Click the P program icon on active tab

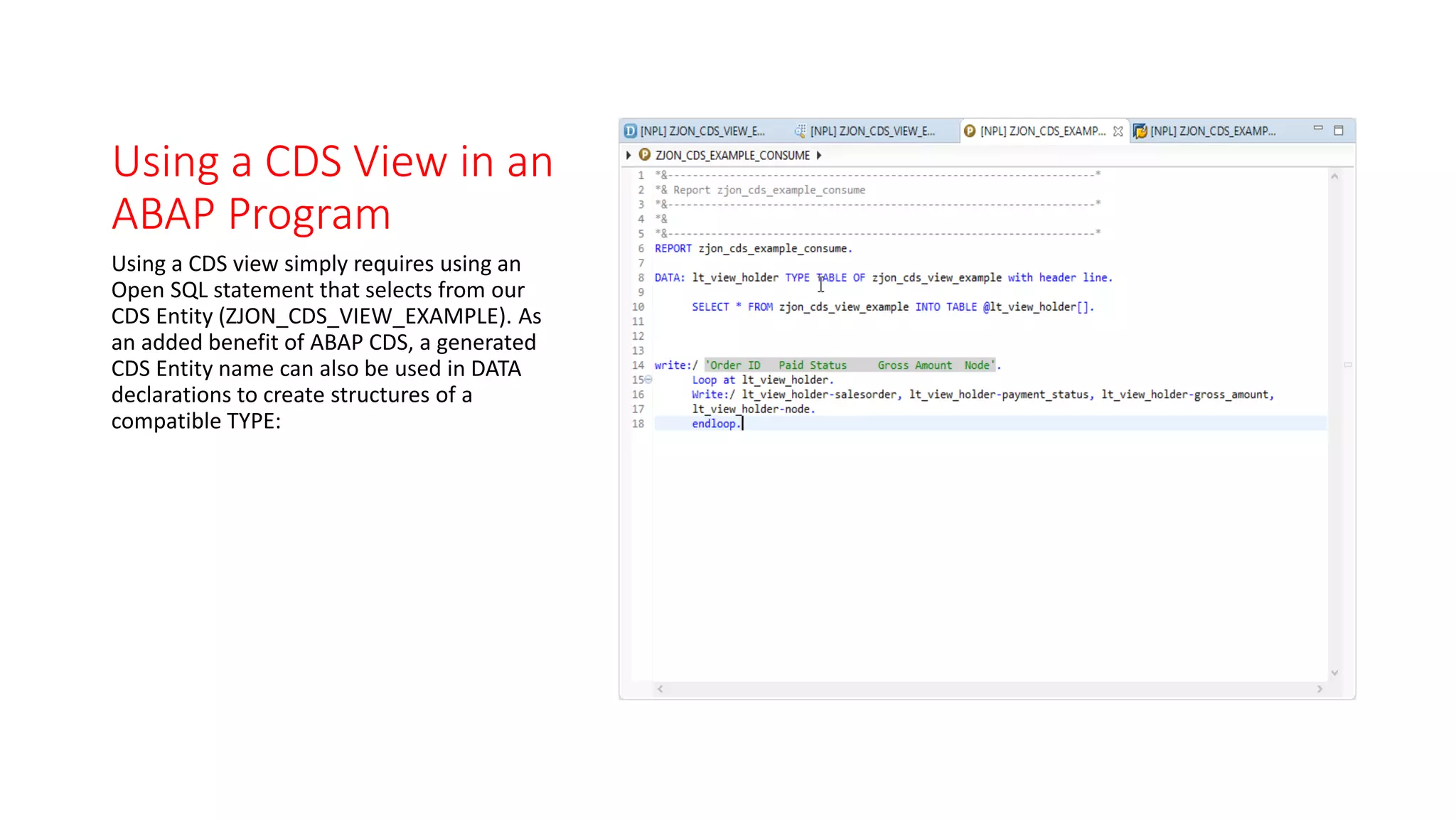[969, 131]
